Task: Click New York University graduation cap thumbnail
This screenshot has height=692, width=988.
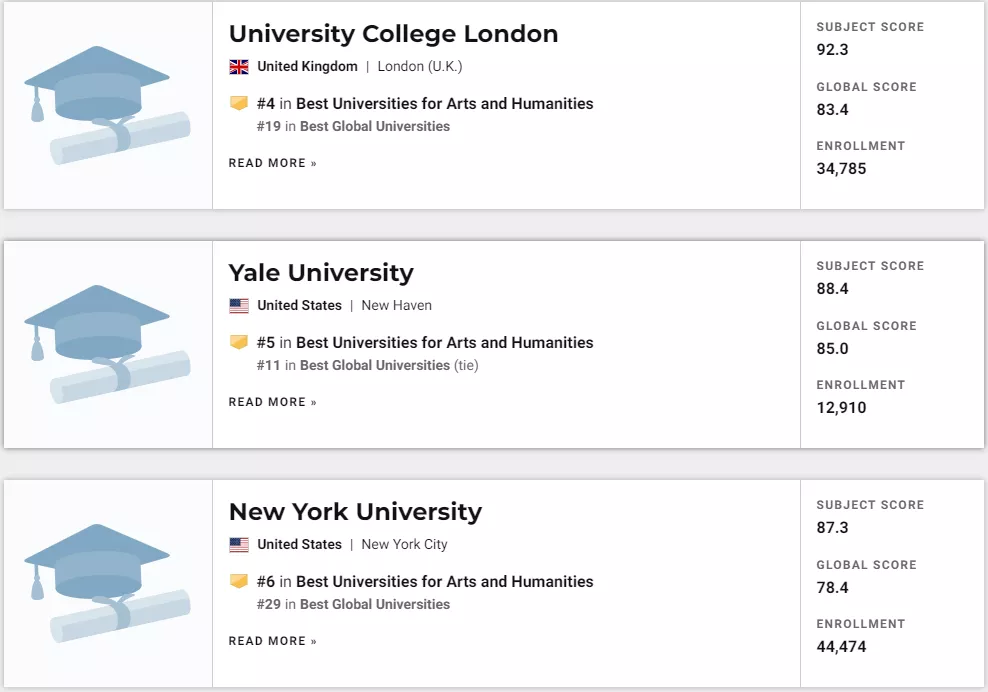Action: tap(108, 583)
